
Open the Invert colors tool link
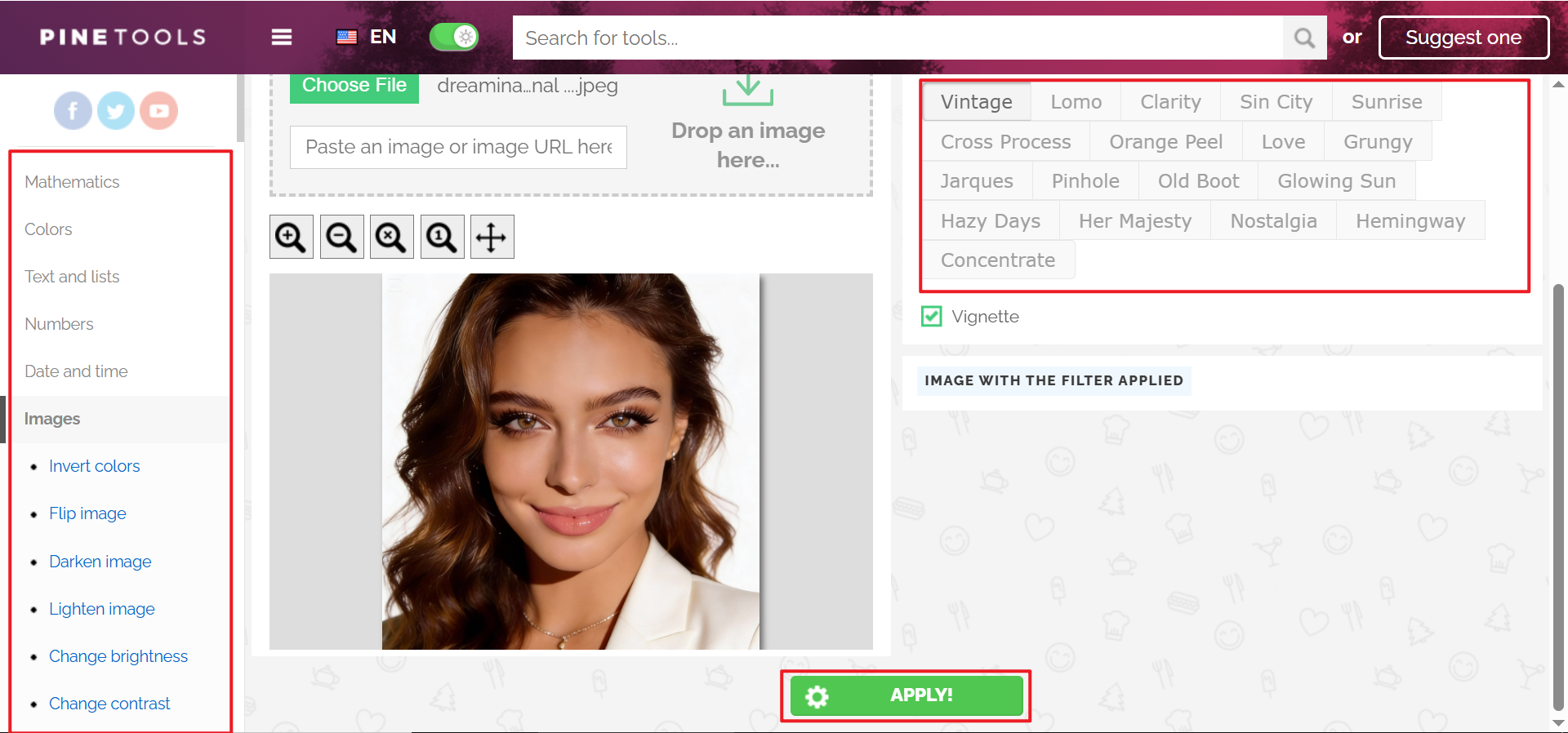tap(95, 466)
